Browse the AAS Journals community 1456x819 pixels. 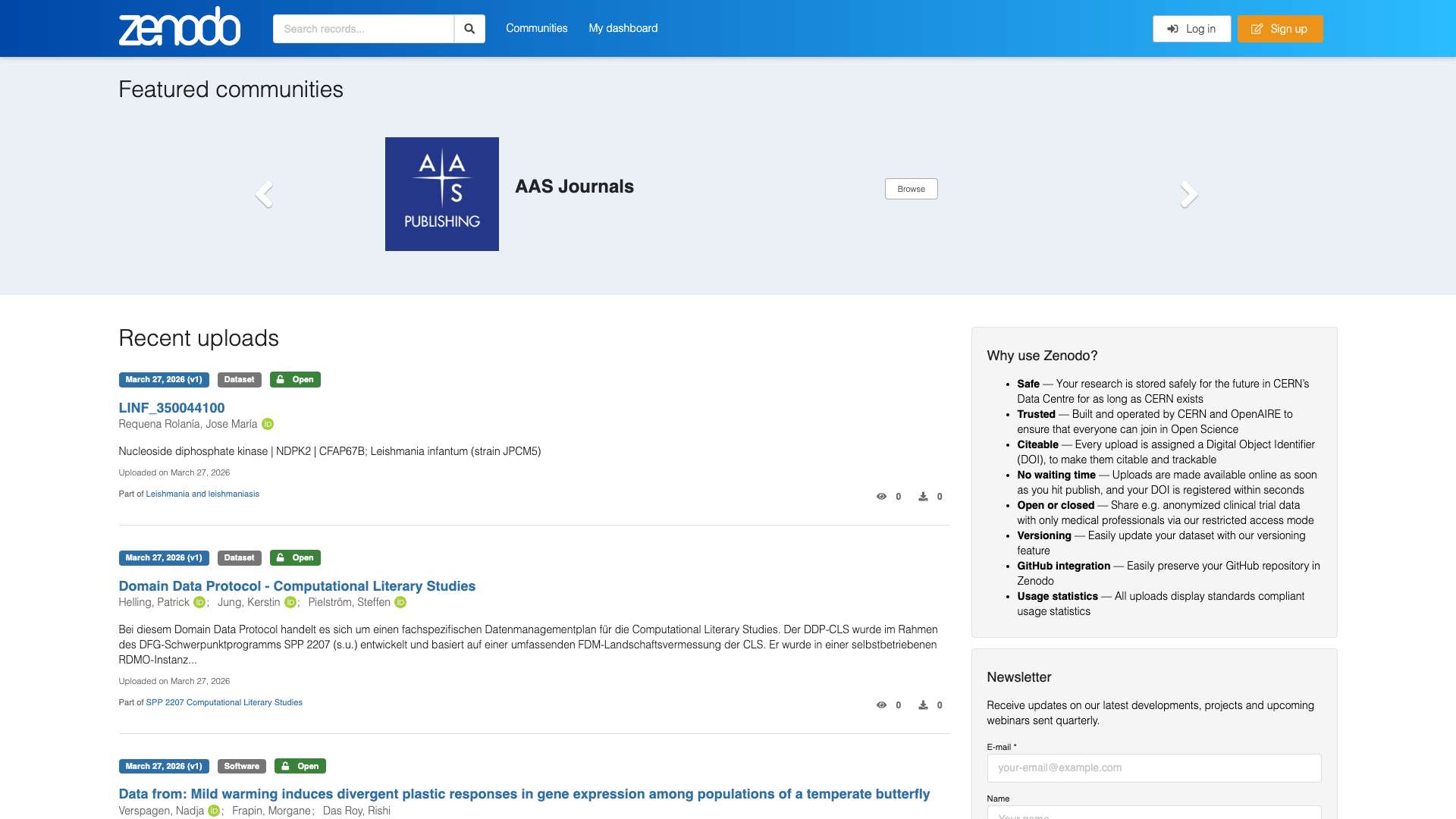(x=912, y=189)
